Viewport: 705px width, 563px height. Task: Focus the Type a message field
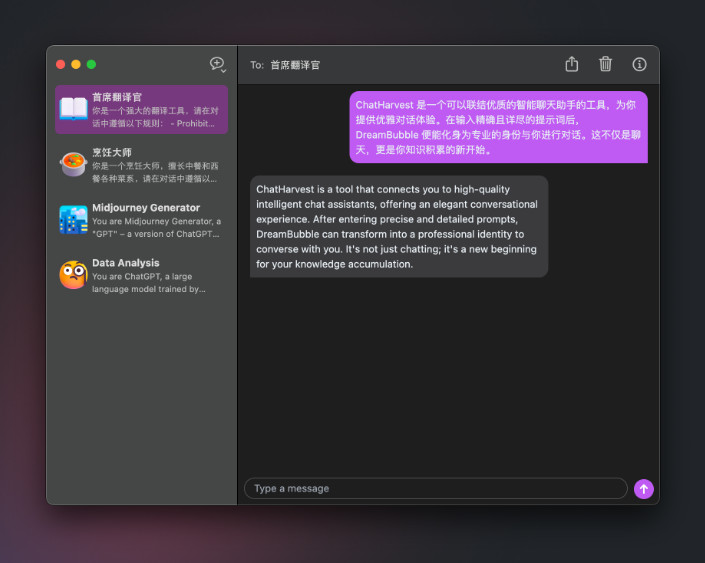click(x=435, y=488)
